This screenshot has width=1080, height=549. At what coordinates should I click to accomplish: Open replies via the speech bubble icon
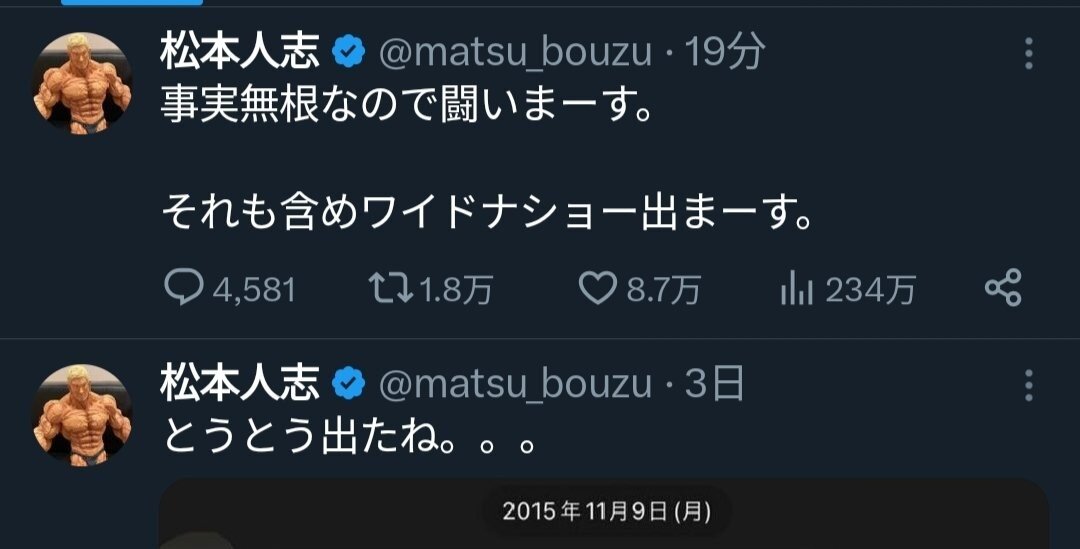click(183, 290)
